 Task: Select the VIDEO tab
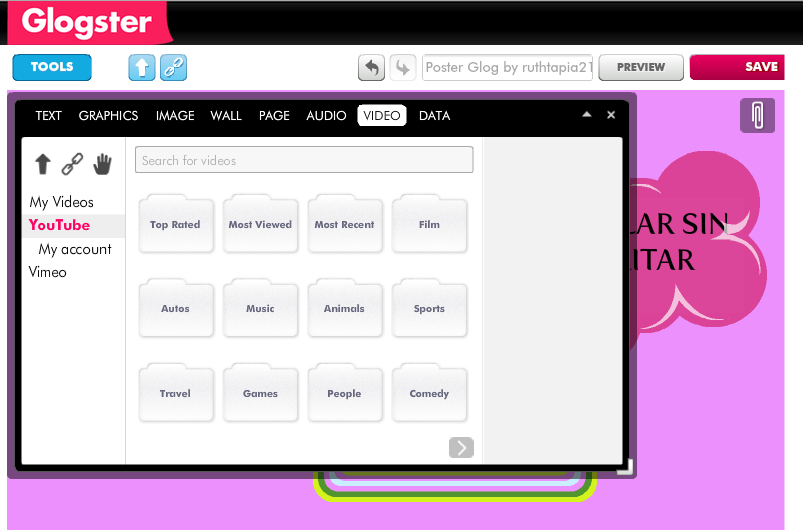382,115
